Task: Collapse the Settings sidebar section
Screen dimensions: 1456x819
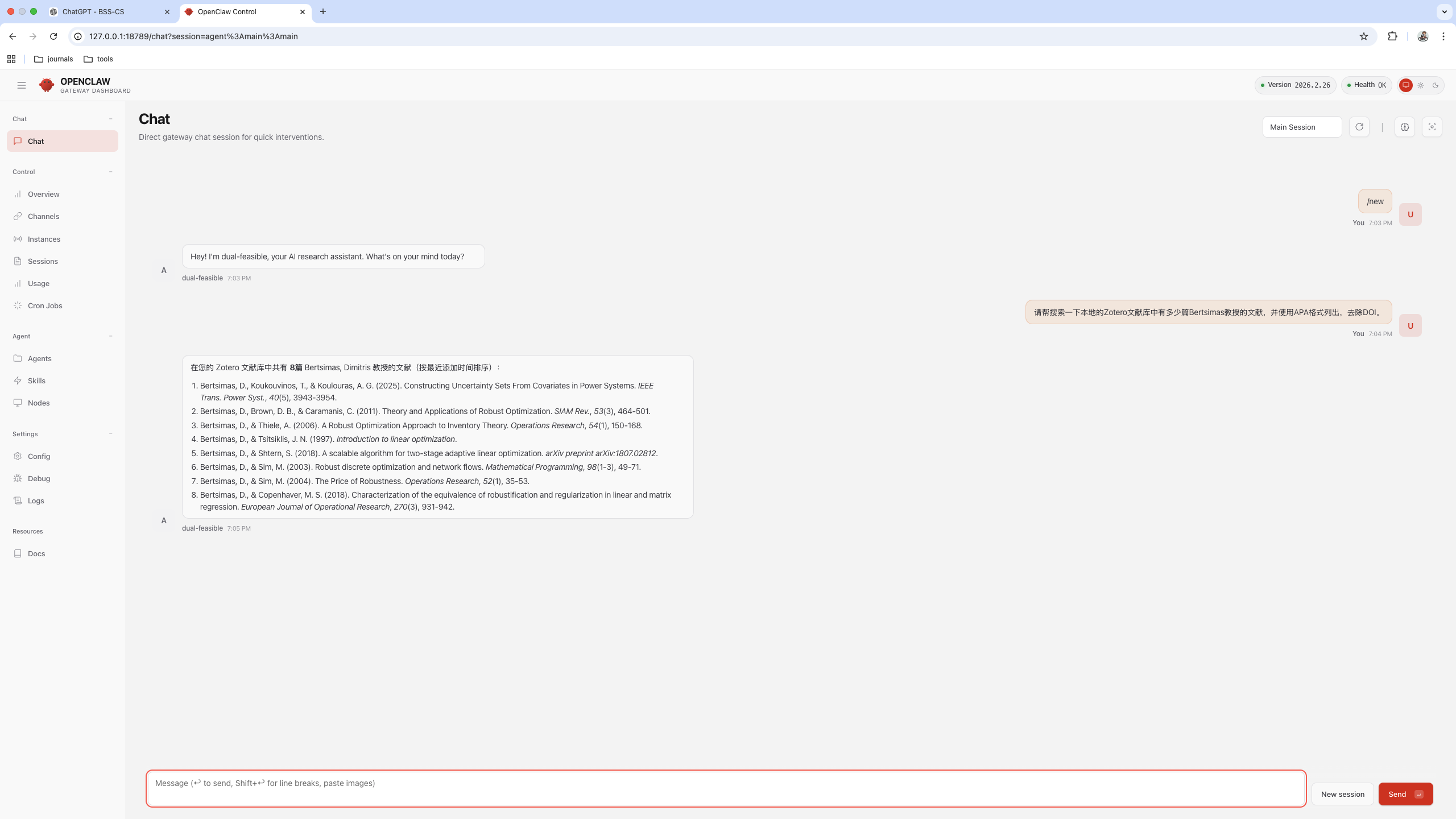Action: pos(110,434)
